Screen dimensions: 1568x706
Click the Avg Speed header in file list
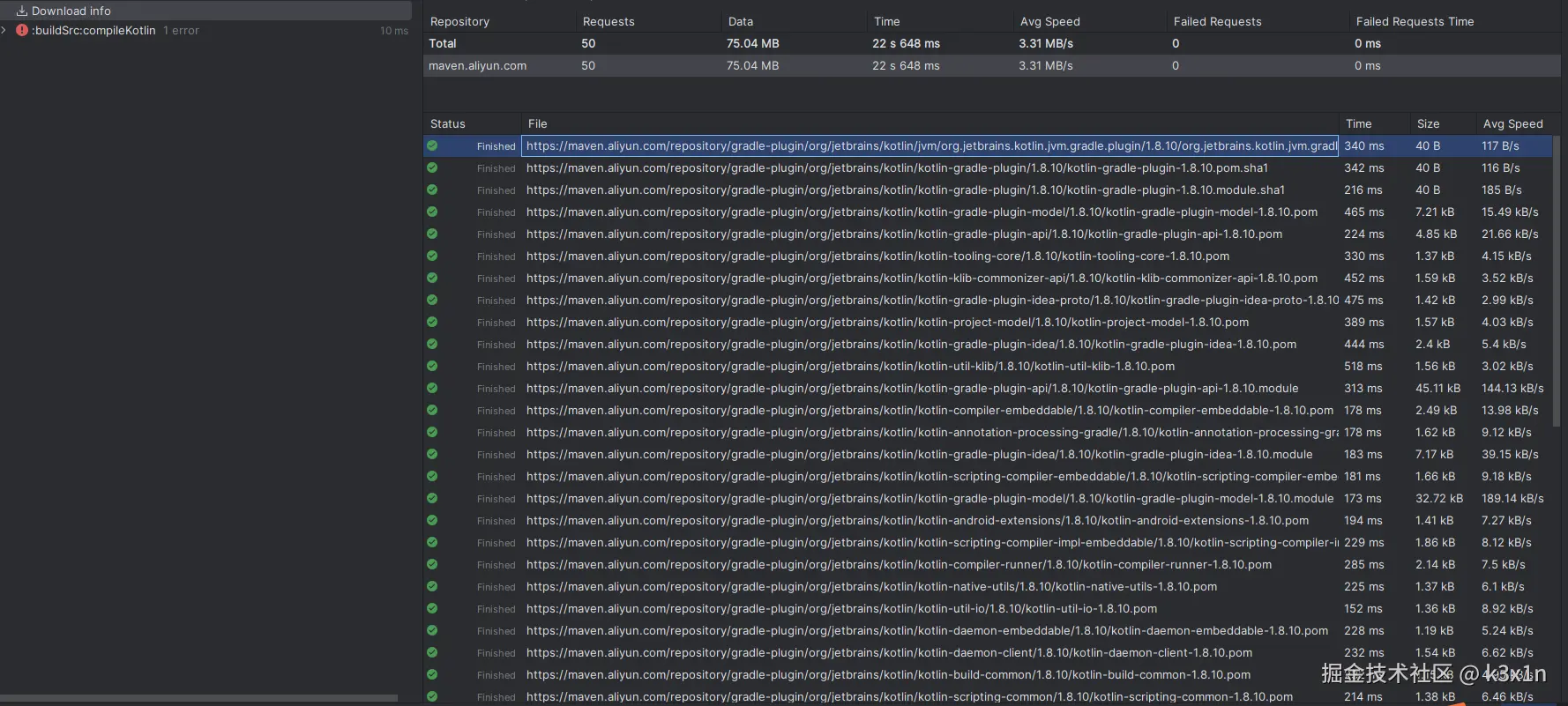[x=1513, y=123]
